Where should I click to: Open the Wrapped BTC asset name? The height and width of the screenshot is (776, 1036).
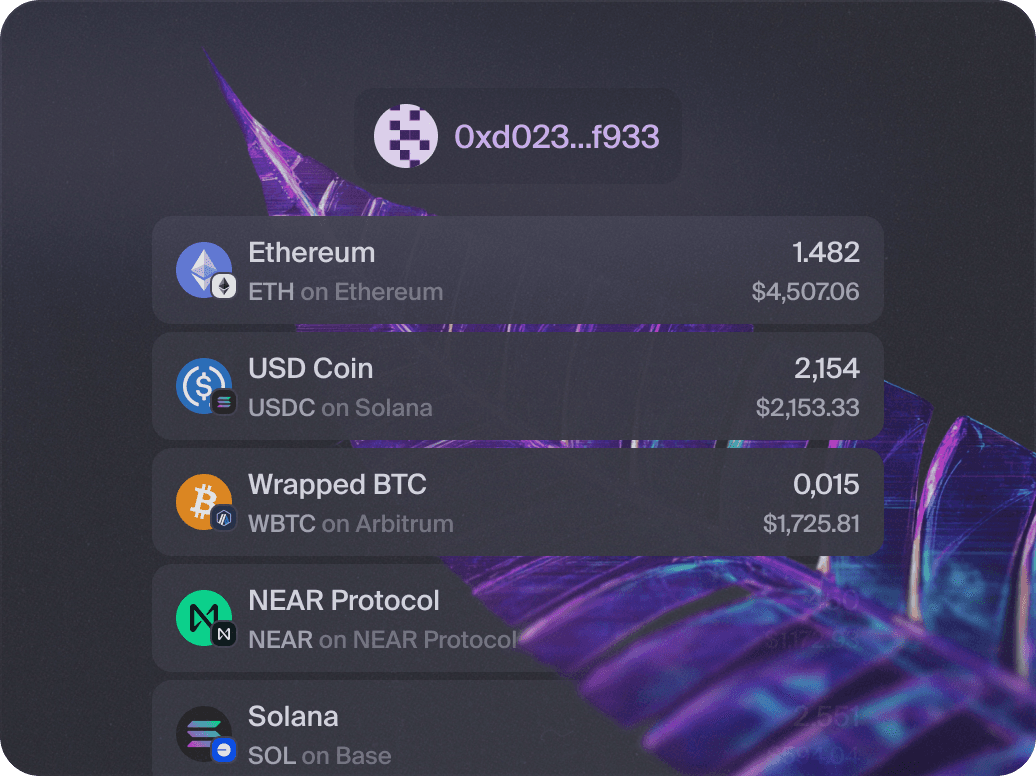click(337, 485)
